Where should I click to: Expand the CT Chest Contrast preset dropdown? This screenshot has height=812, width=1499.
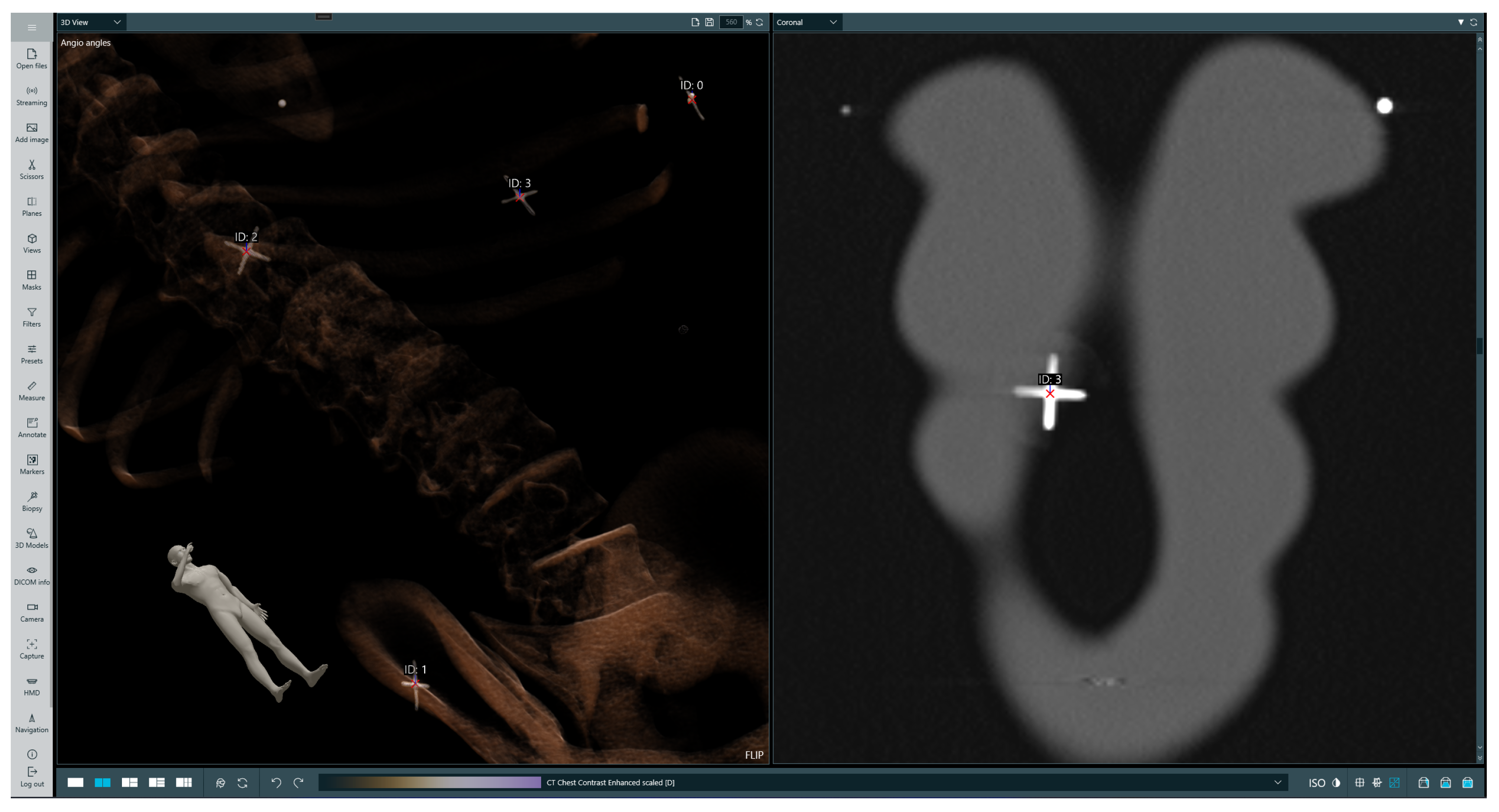[1277, 783]
